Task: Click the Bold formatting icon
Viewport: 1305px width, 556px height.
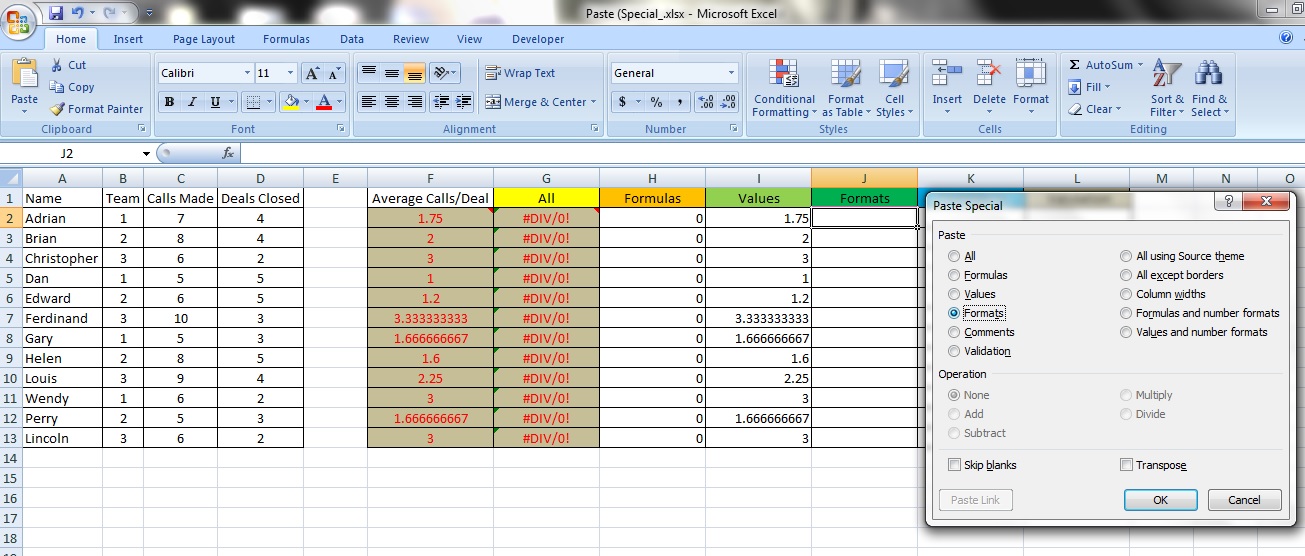Action: (x=169, y=102)
